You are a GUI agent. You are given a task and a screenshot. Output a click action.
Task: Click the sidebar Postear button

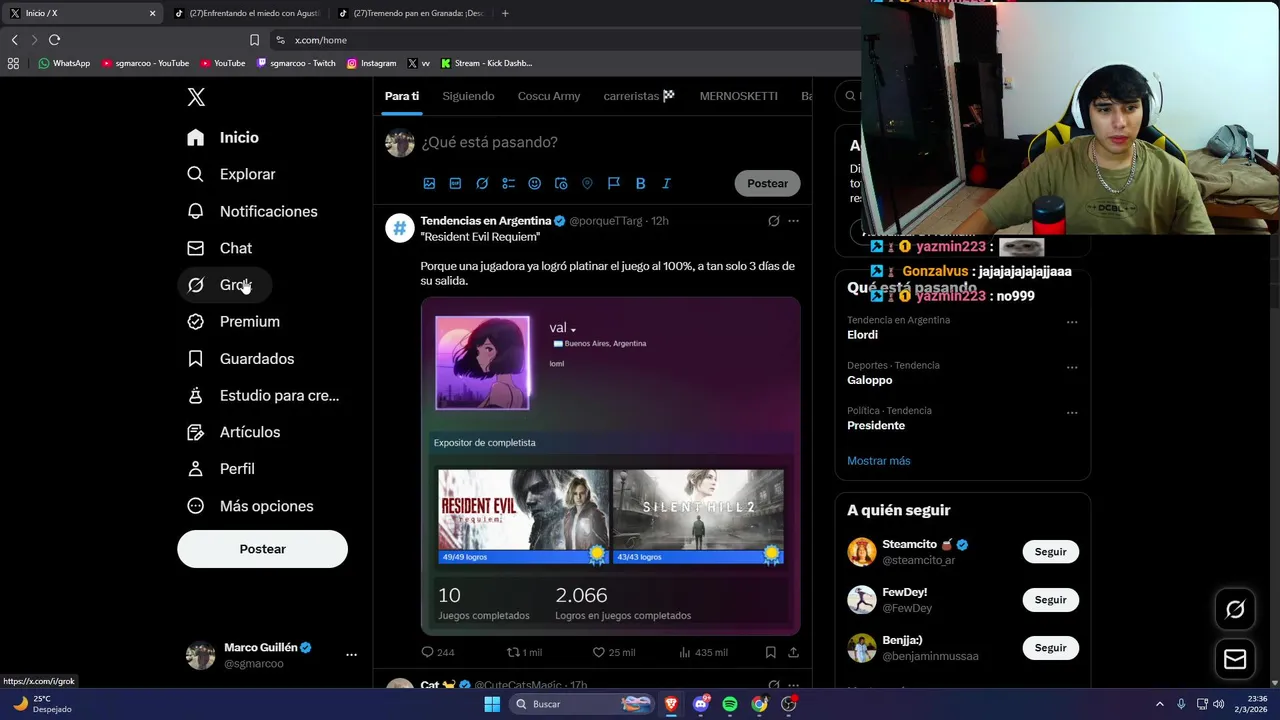[x=262, y=549]
